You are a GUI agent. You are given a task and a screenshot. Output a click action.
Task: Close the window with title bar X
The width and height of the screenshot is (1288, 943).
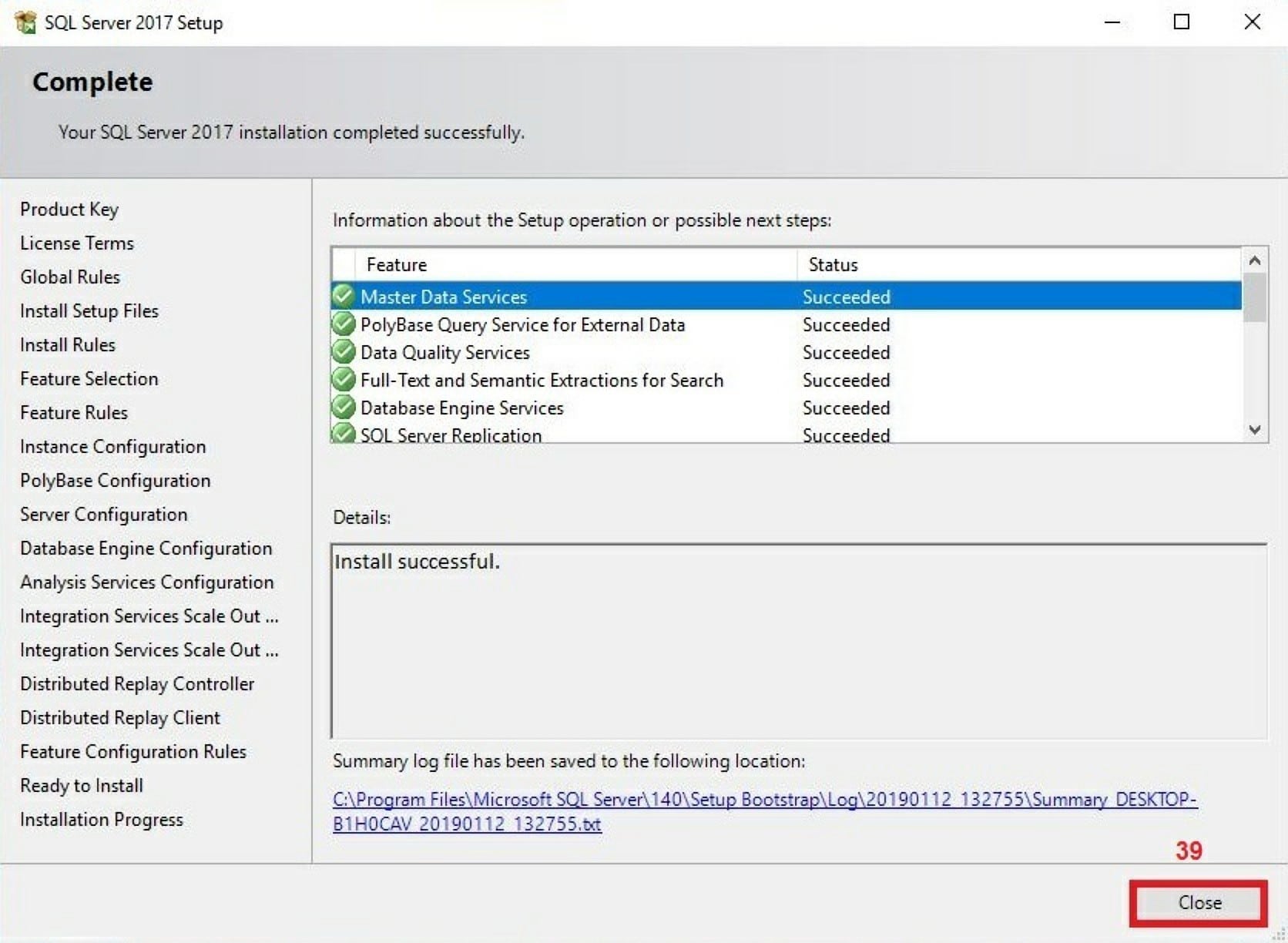[1253, 22]
